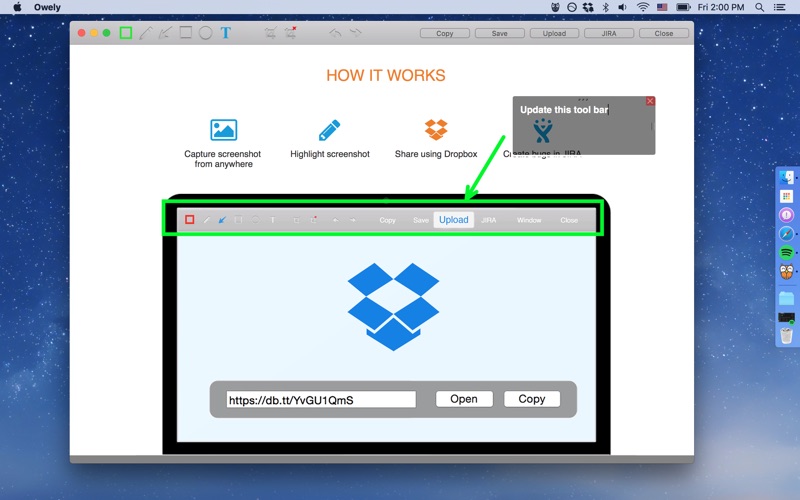The image size is (800, 500).
Task: Open the Wi-Fi status menu
Action: click(x=643, y=7)
